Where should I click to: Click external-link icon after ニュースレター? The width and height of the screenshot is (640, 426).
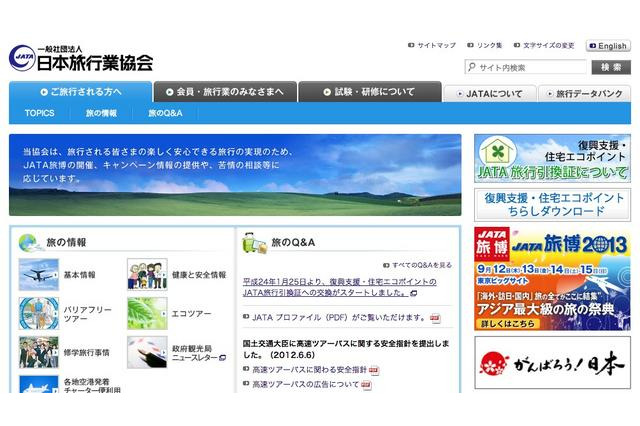pyautogui.click(x=223, y=358)
